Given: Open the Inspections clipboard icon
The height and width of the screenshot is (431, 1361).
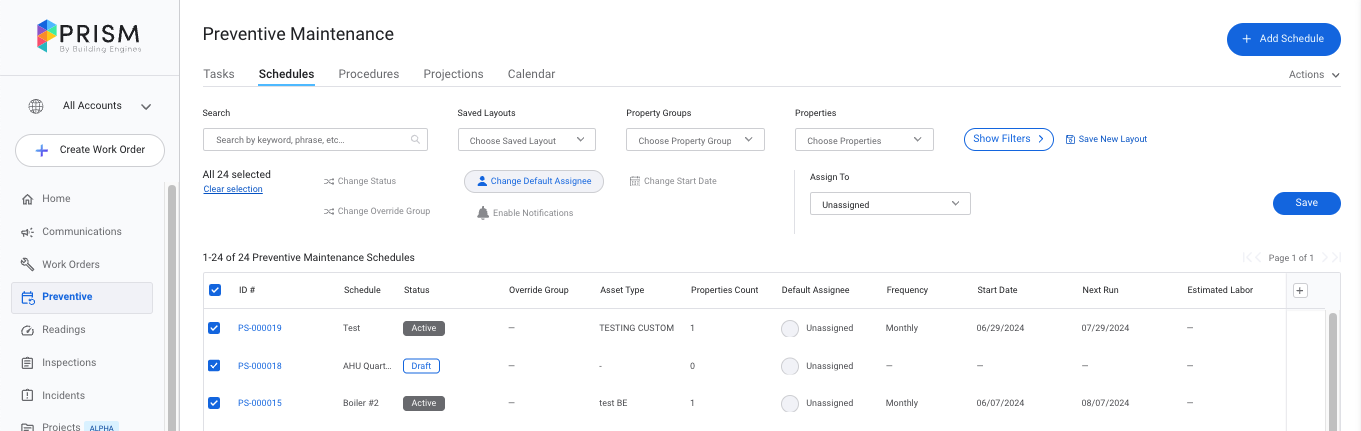Looking at the screenshot, I should click(x=28, y=363).
